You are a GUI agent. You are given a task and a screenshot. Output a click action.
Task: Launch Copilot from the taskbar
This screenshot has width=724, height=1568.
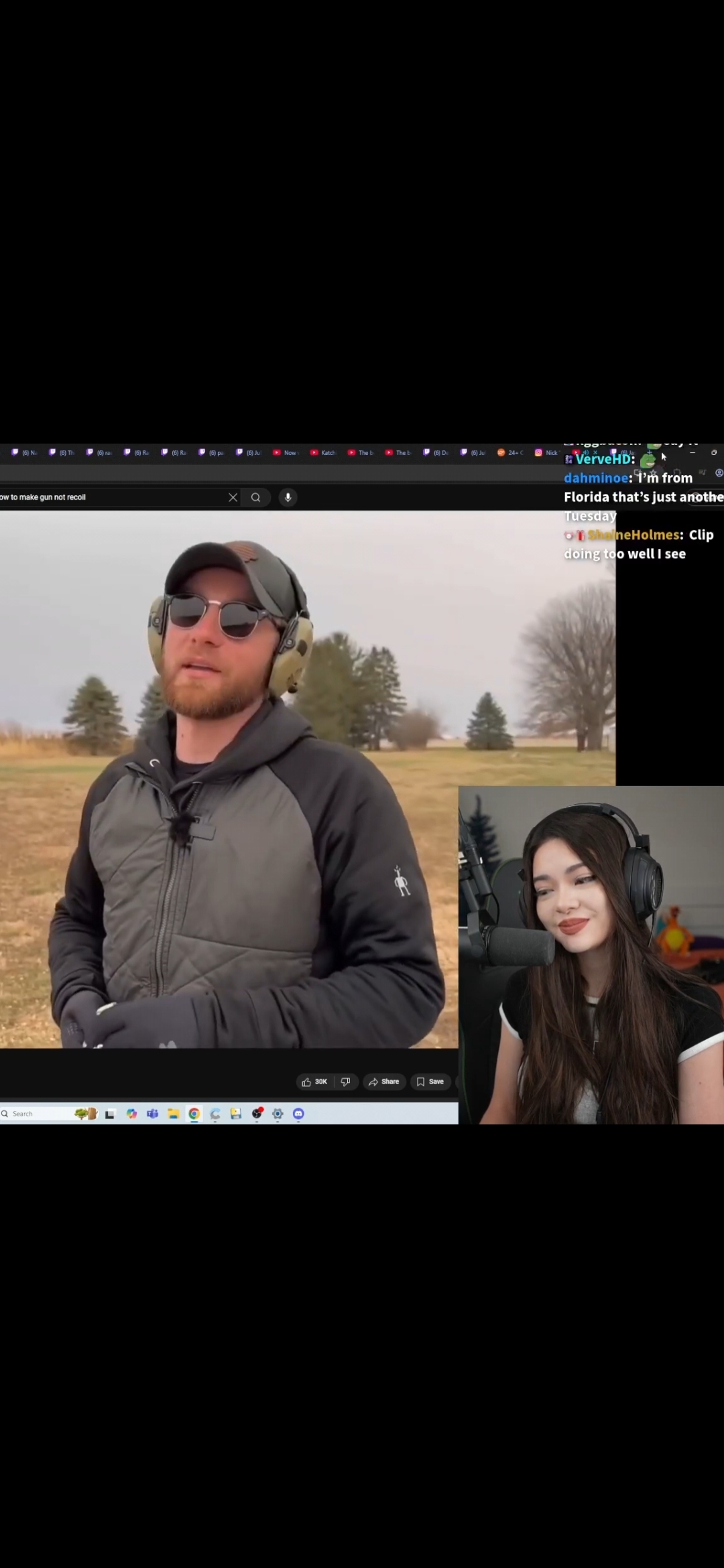pos(131,1114)
